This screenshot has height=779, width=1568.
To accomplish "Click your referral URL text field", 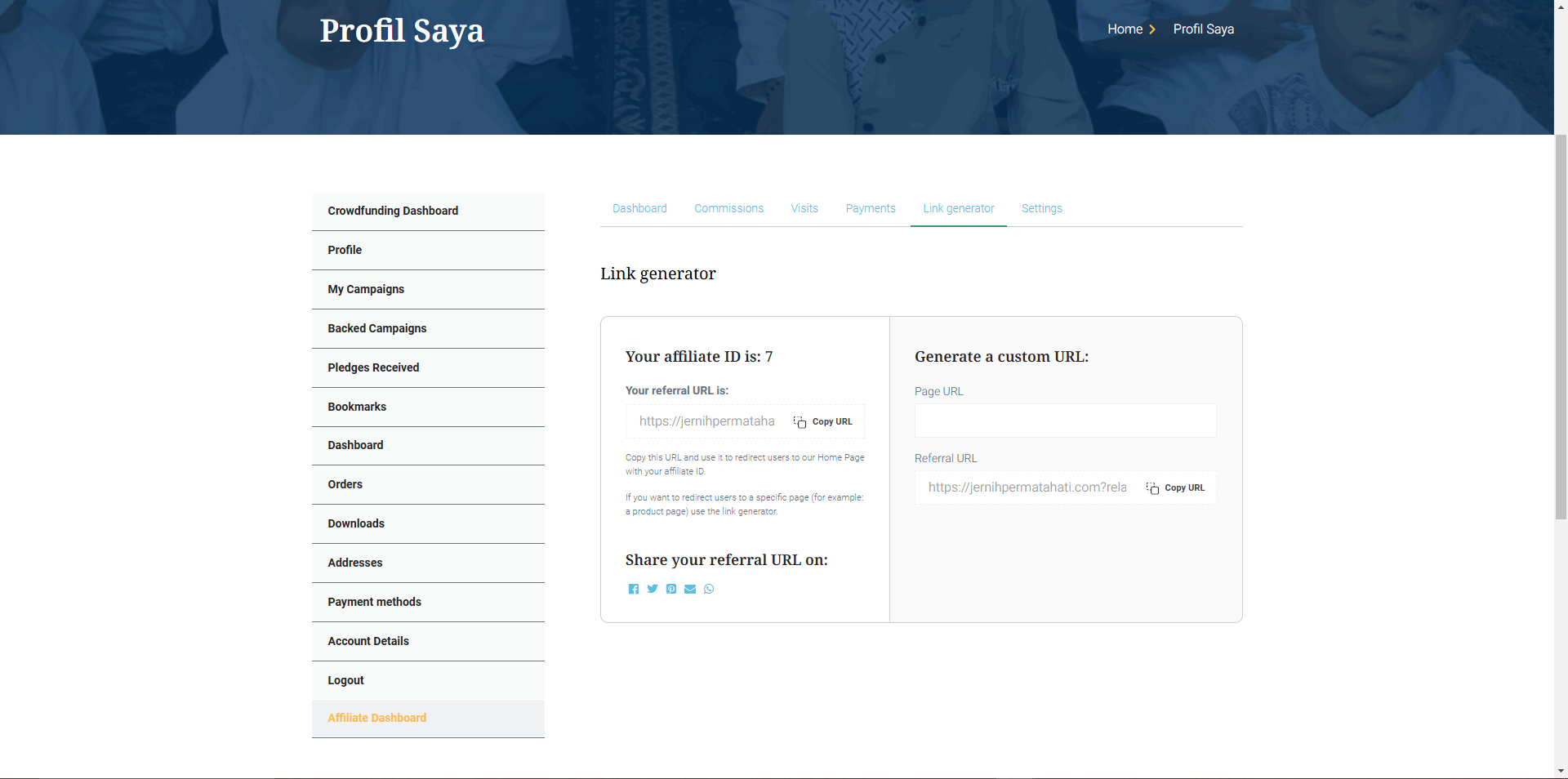I will tap(706, 421).
